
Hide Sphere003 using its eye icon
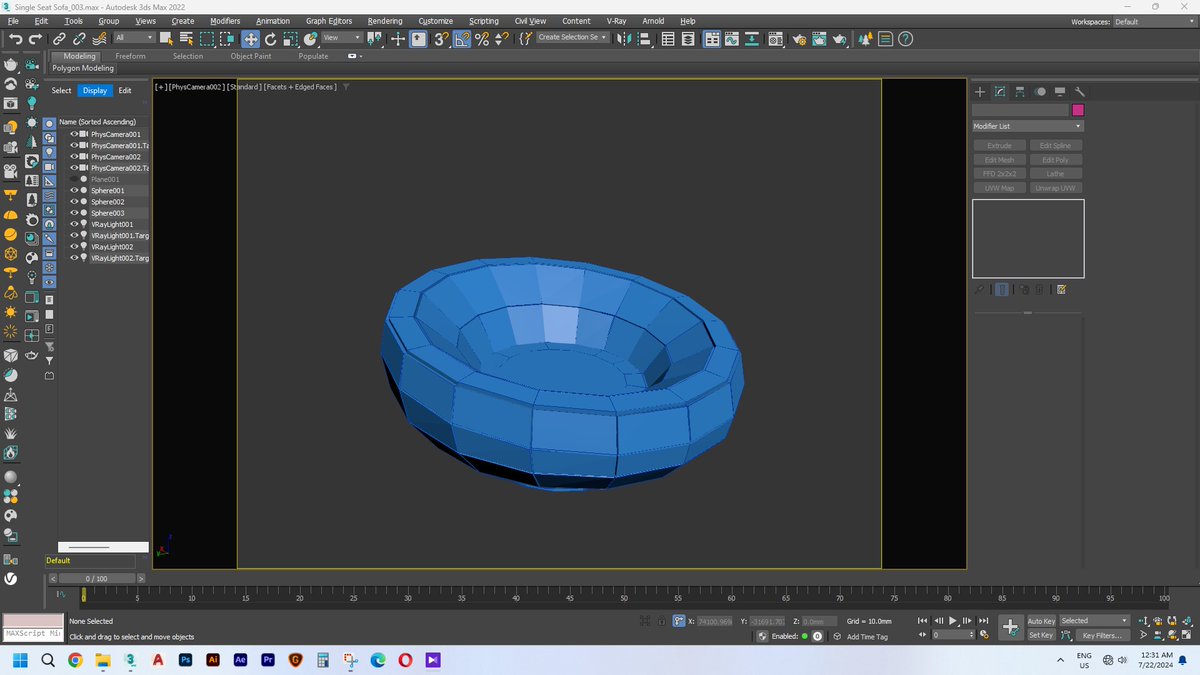pyautogui.click(x=73, y=213)
